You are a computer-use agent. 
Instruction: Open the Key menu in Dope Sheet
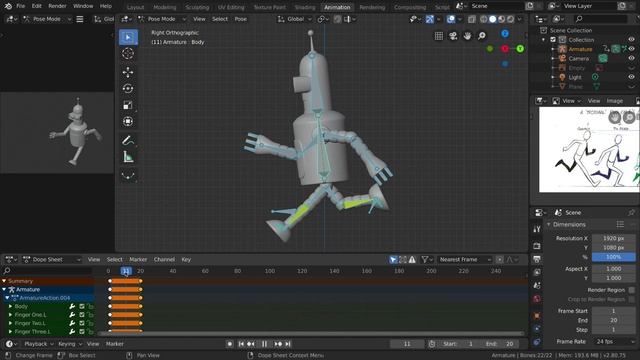click(186, 260)
